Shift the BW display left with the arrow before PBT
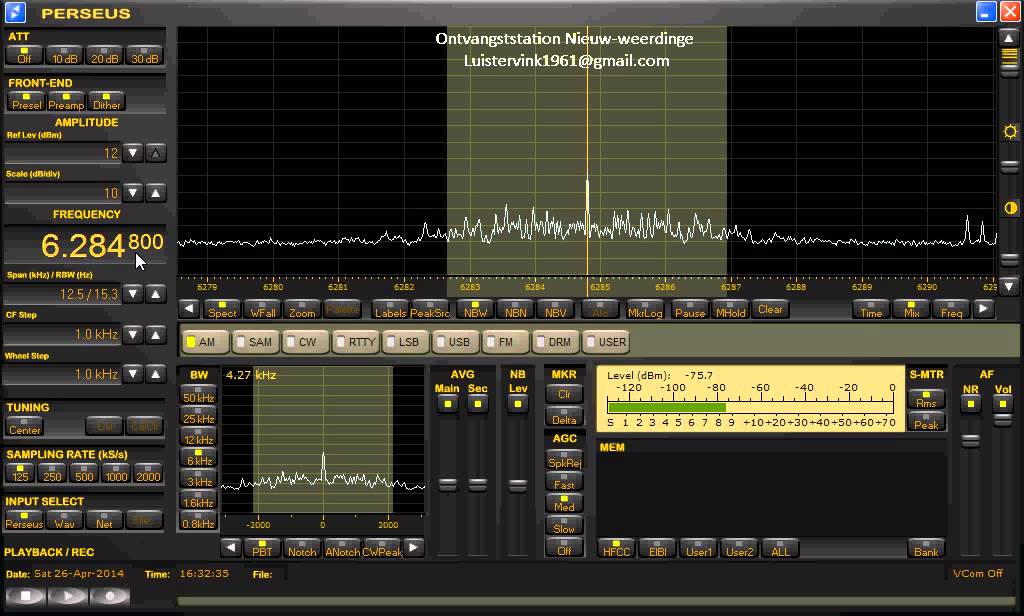 point(231,547)
